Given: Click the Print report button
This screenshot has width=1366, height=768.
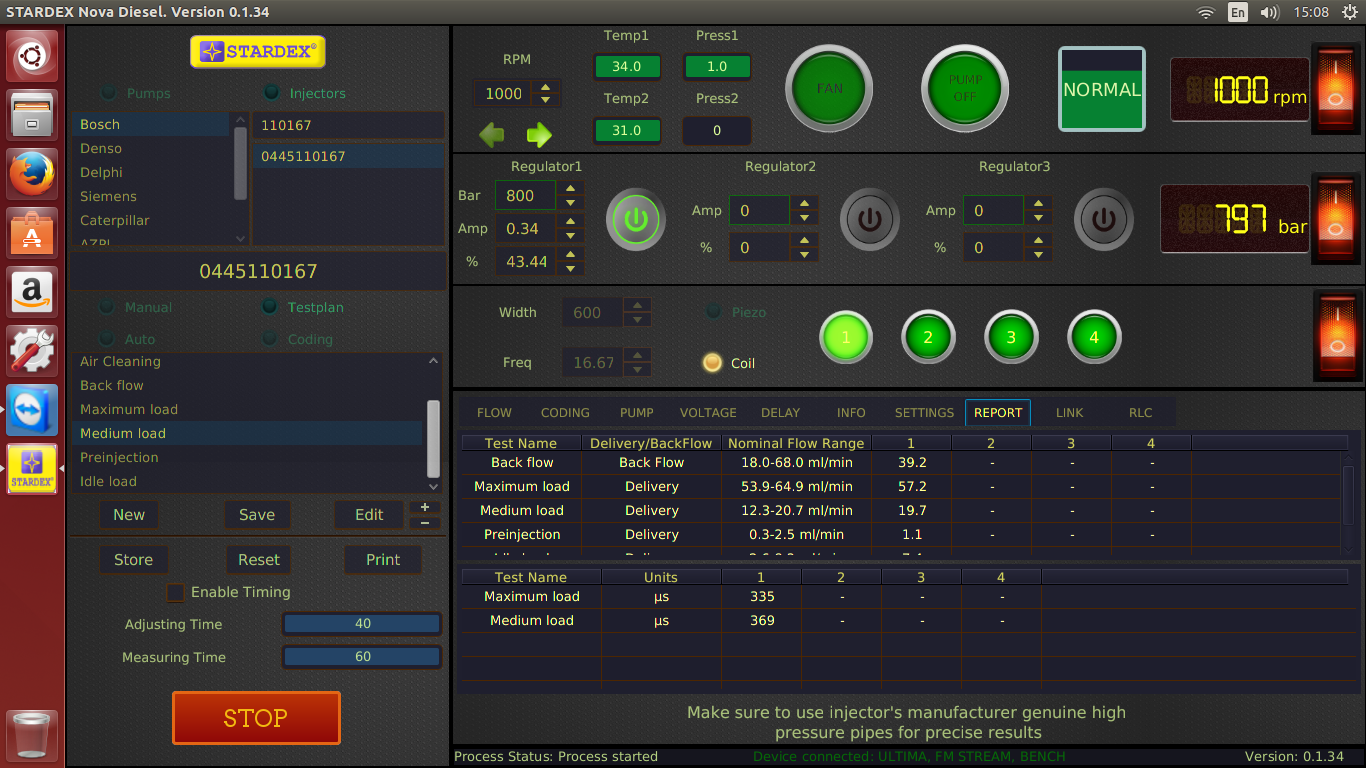Looking at the screenshot, I should 383,560.
